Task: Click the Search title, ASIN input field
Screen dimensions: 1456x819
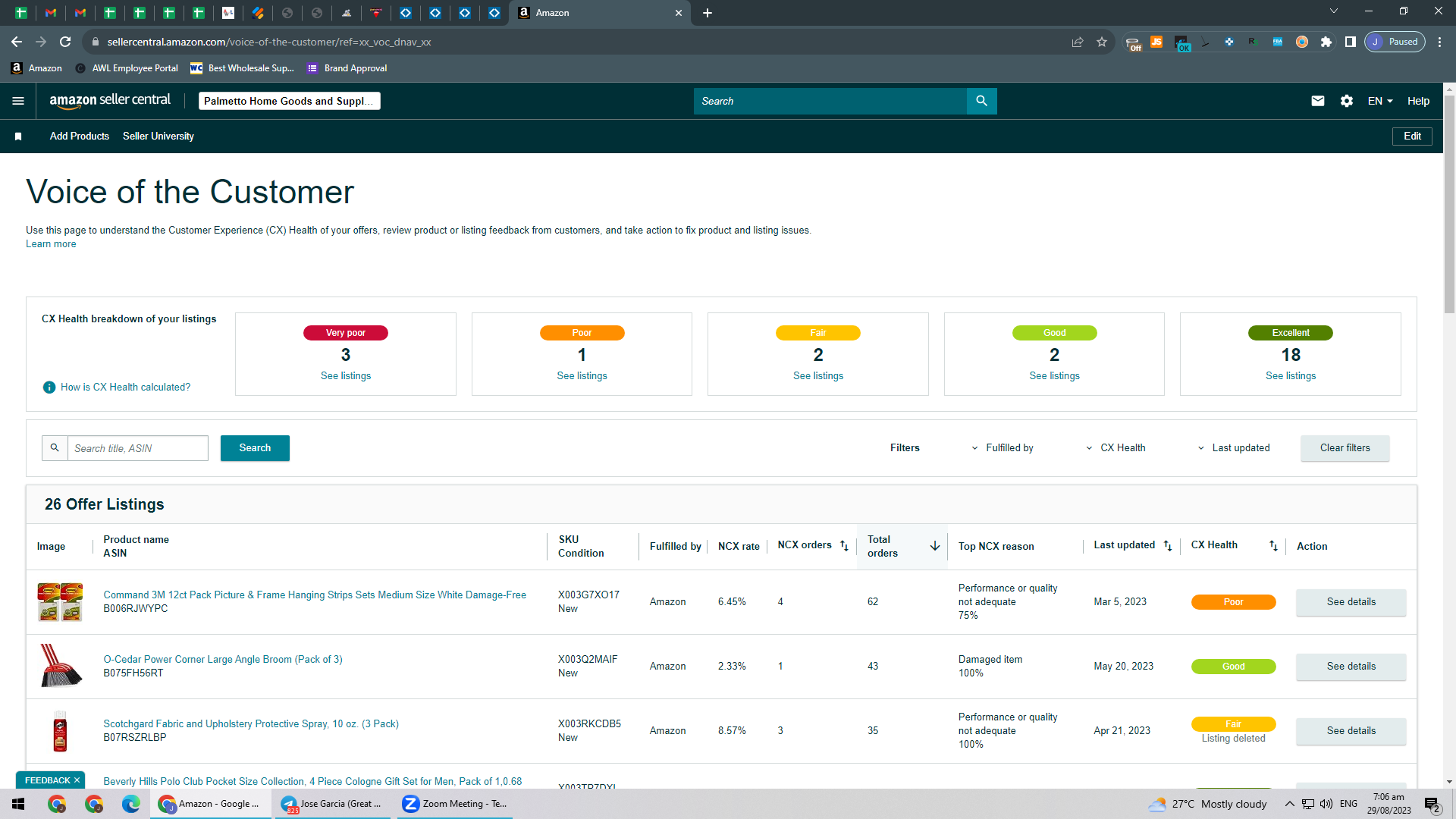Action: (x=137, y=448)
